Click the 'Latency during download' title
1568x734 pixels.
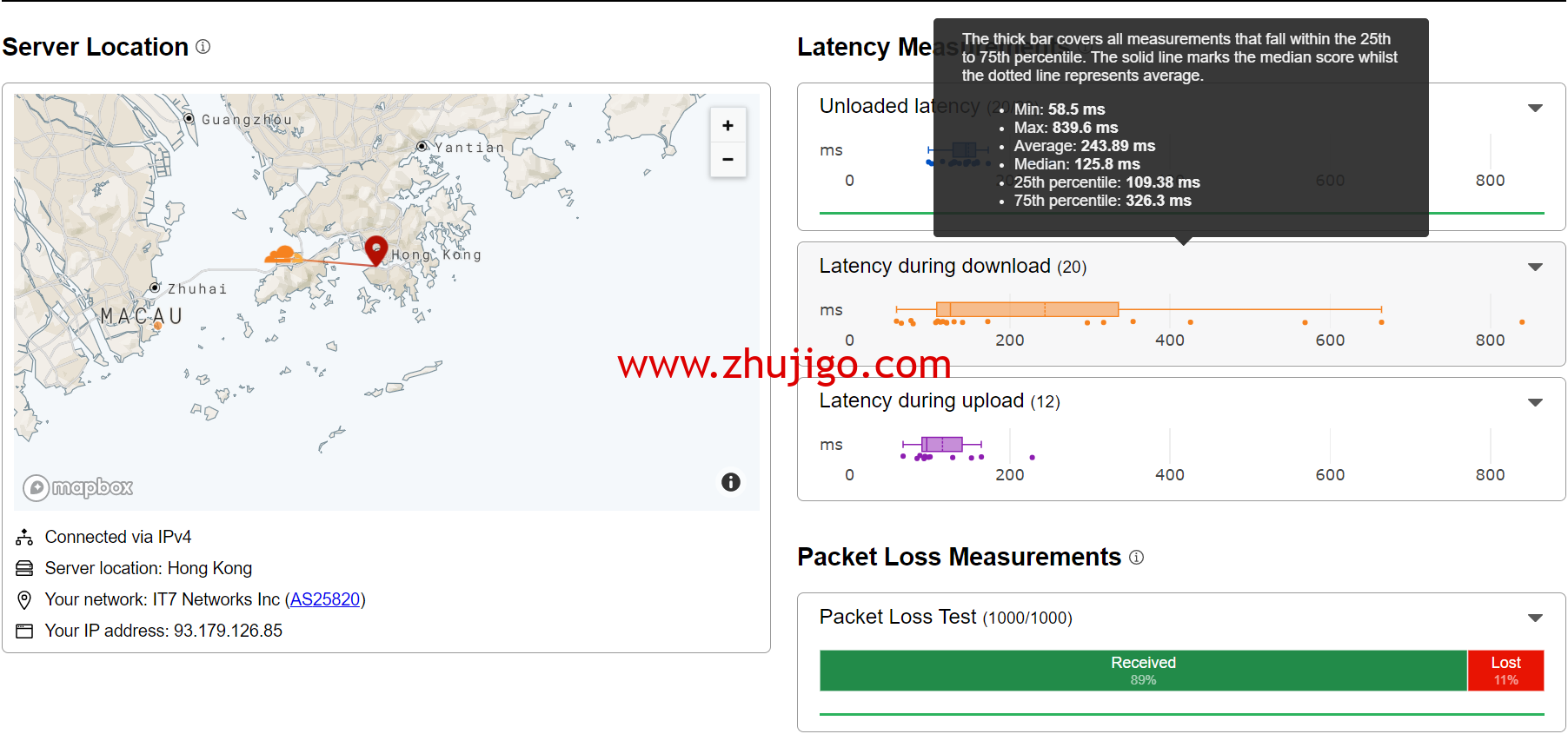click(x=934, y=267)
